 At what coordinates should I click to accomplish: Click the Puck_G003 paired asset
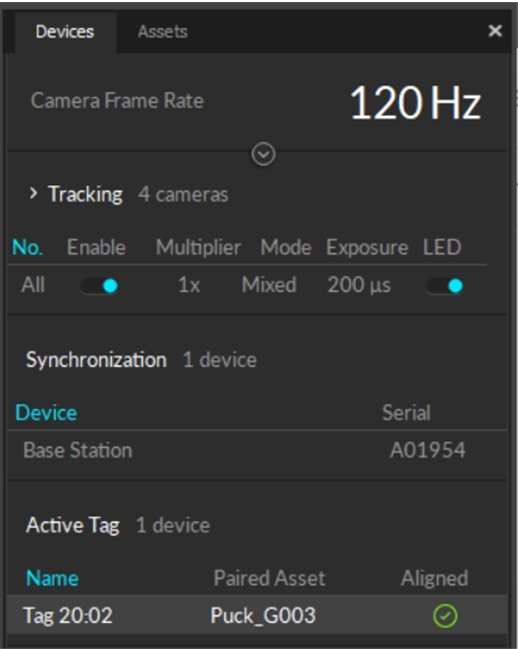coord(263,615)
